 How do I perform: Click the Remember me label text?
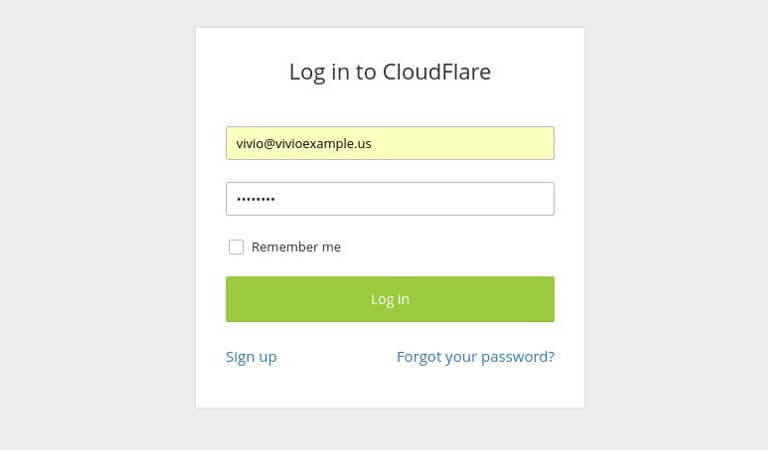click(296, 247)
